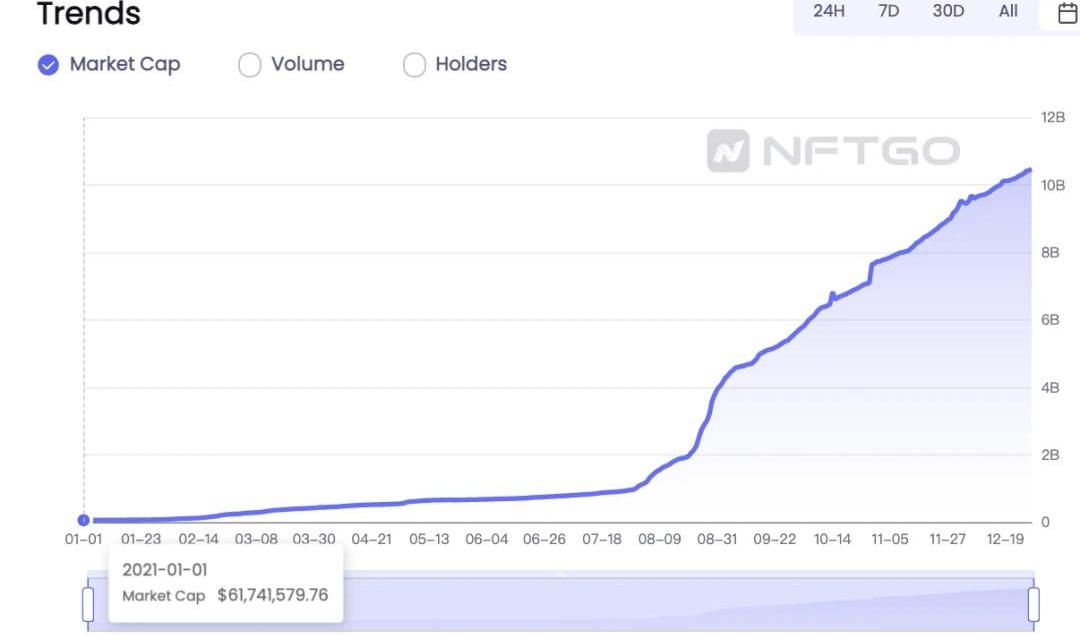This screenshot has height=635, width=1080.
Task: Click the end of the trend line
Action: 1029,170
